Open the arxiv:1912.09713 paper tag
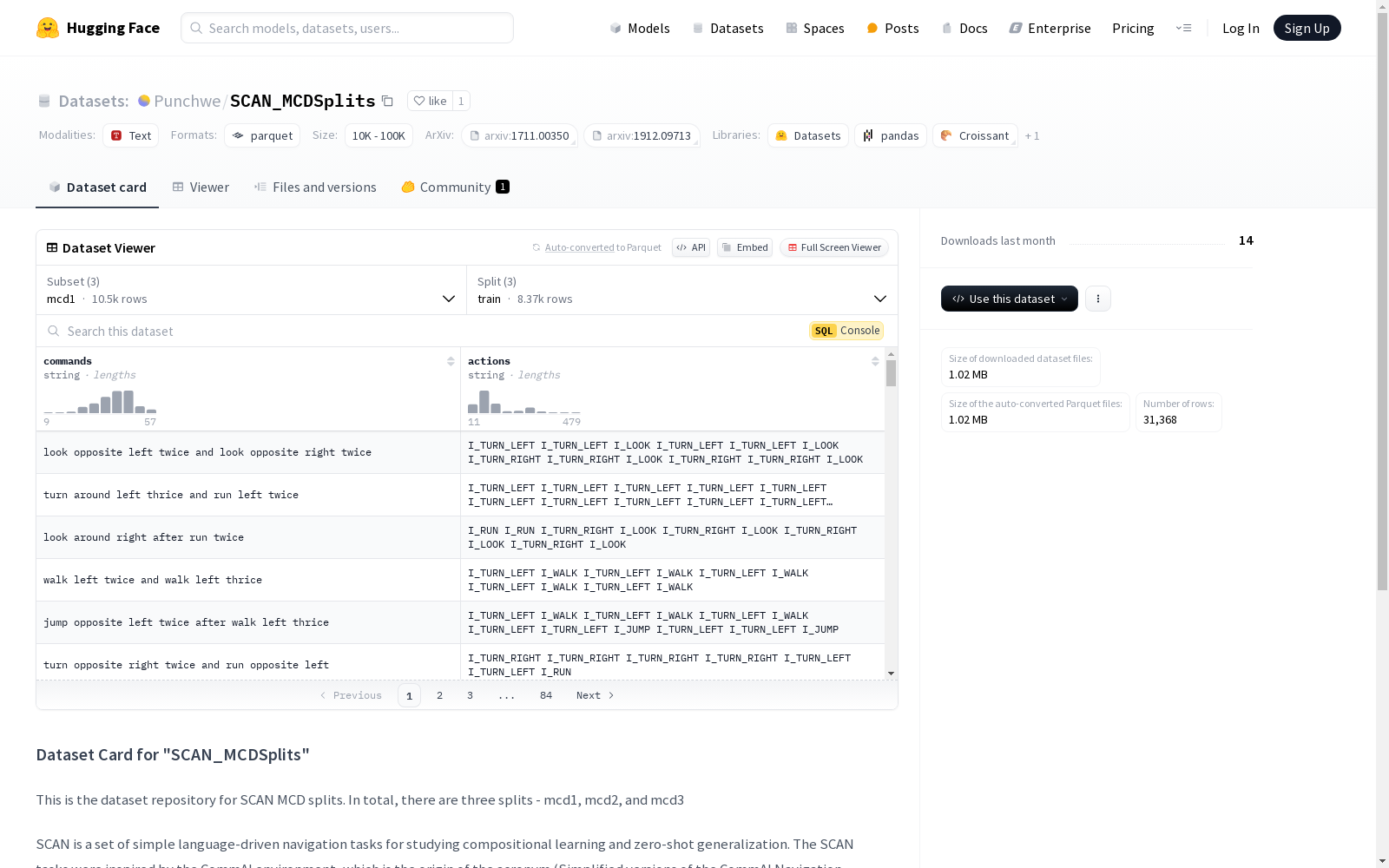1389x868 pixels. click(x=642, y=135)
